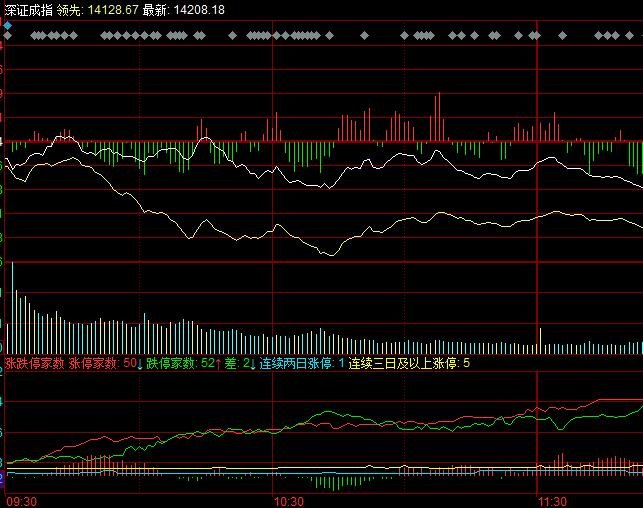Click the blue diamond icon under 深证成指
Screen dimensions: 643x508
7,24
